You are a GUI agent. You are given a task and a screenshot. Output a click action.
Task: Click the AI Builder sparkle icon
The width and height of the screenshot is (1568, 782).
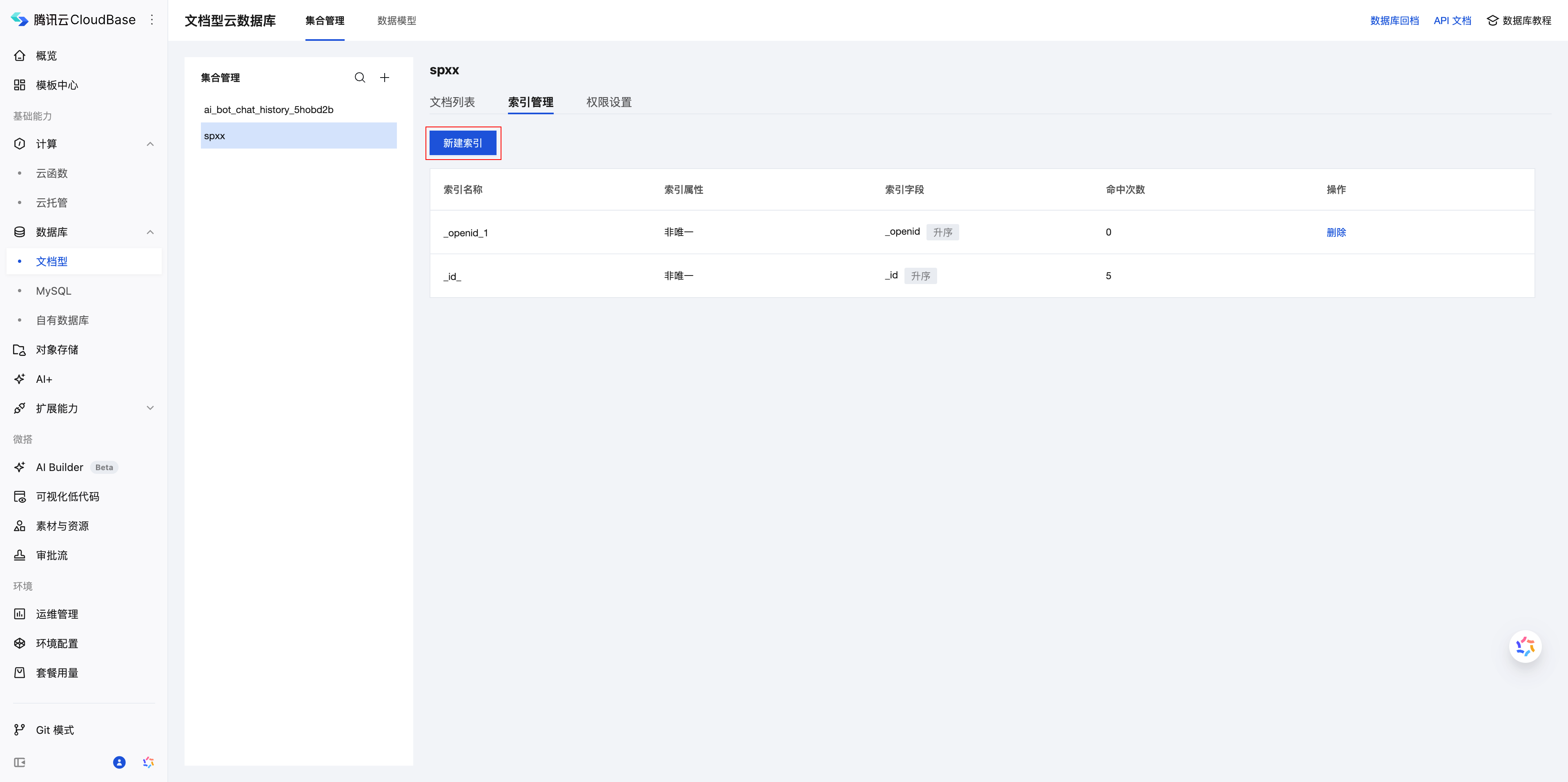point(20,467)
